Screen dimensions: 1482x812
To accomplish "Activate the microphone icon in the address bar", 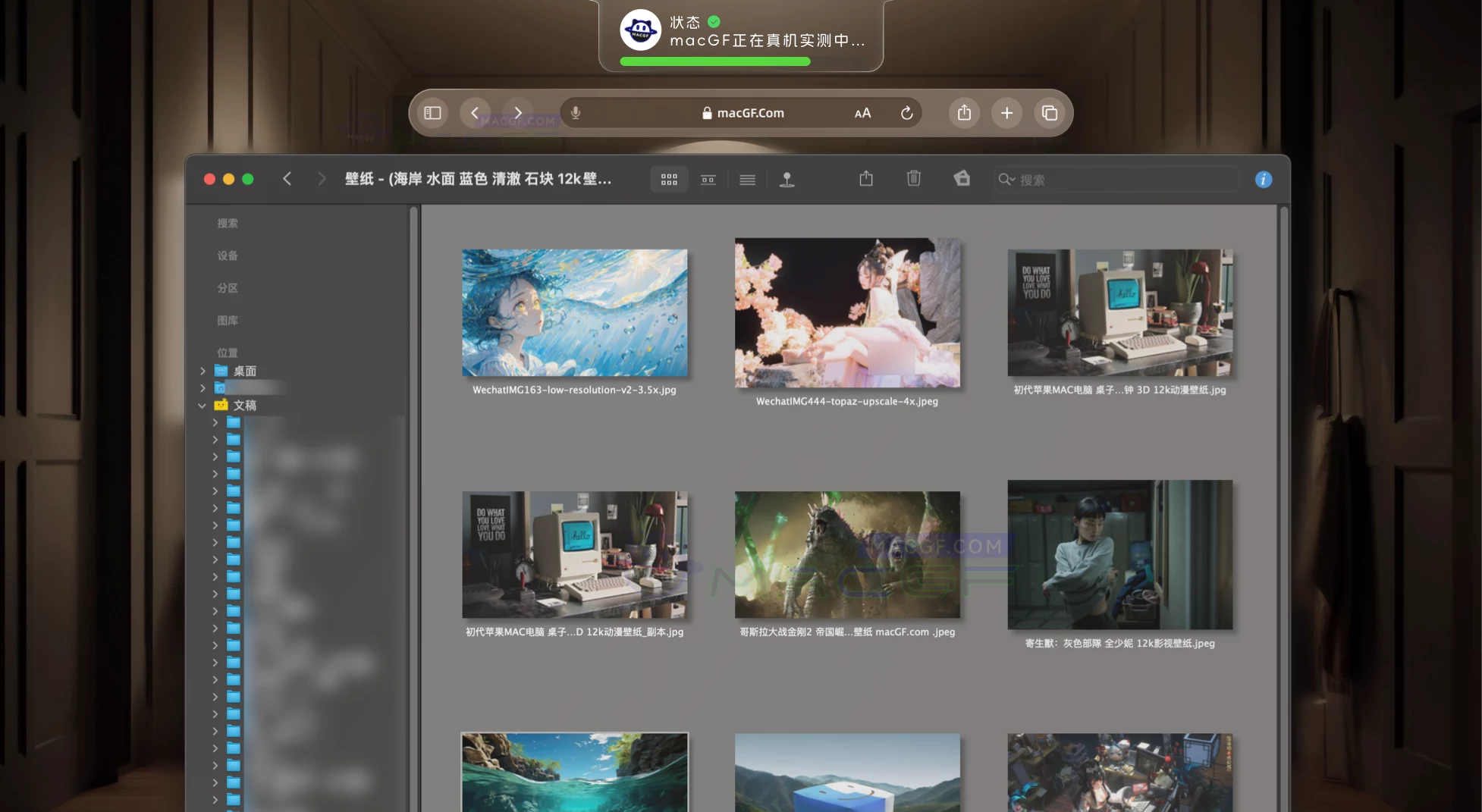I will (575, 113).
